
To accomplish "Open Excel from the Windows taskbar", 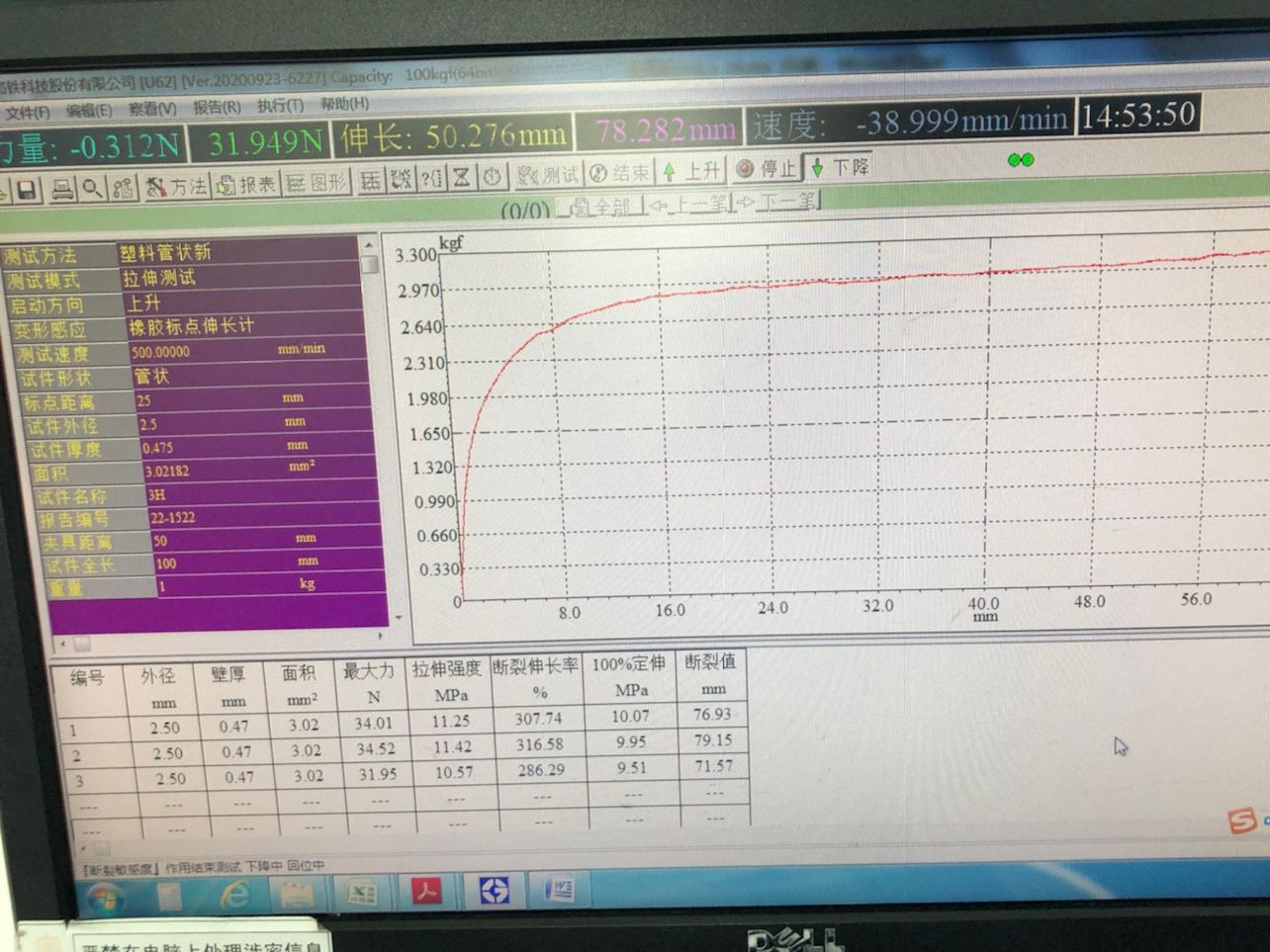I will coord(360,893).
